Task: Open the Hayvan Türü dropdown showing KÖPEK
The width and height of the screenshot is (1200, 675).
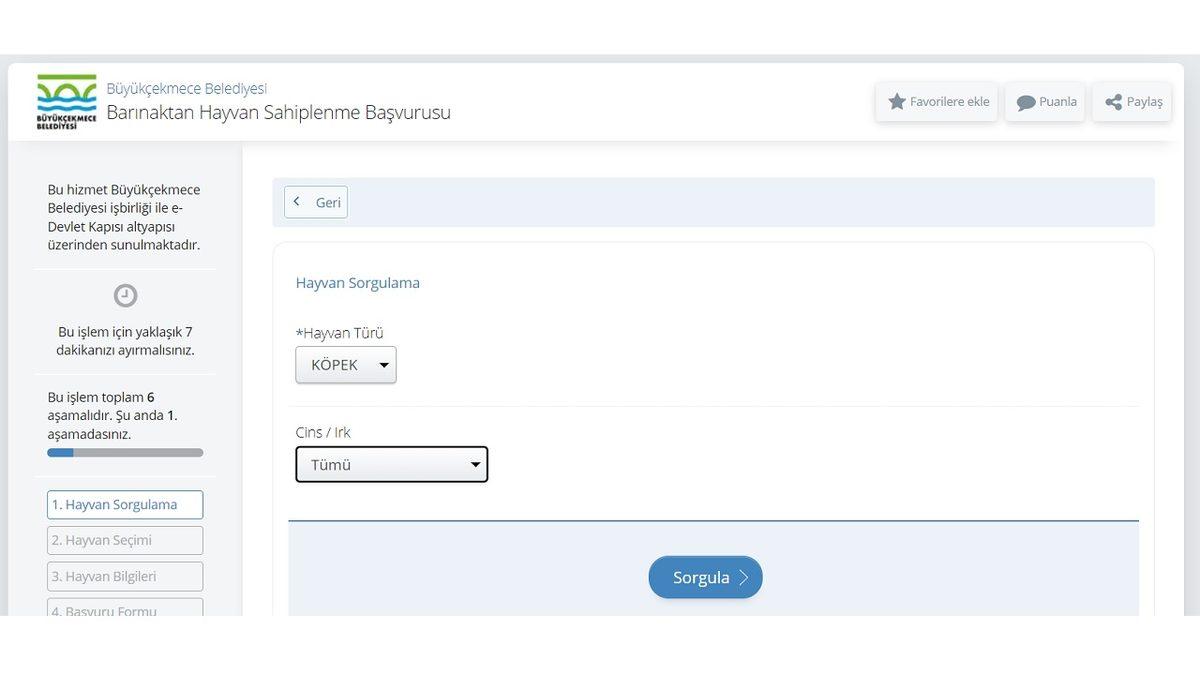Action: click(345, 364)
